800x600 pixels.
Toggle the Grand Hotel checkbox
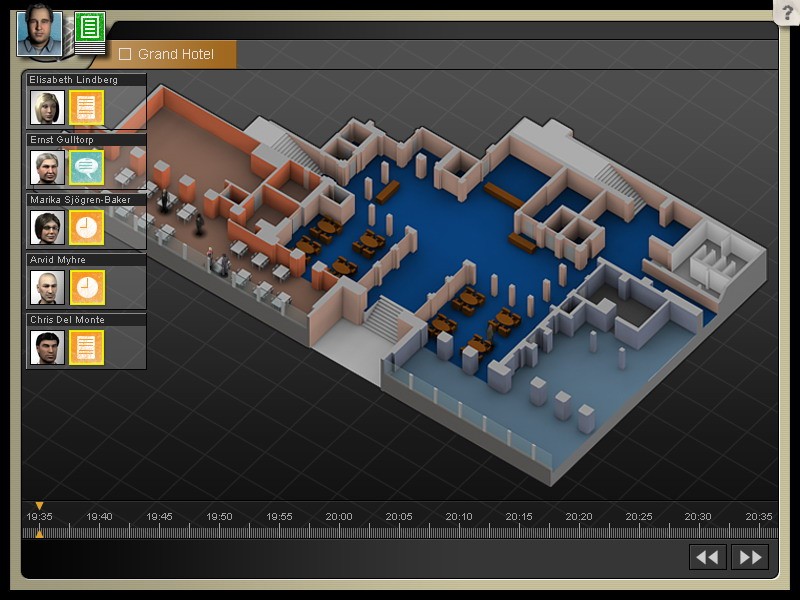click(x=125, y=54)
